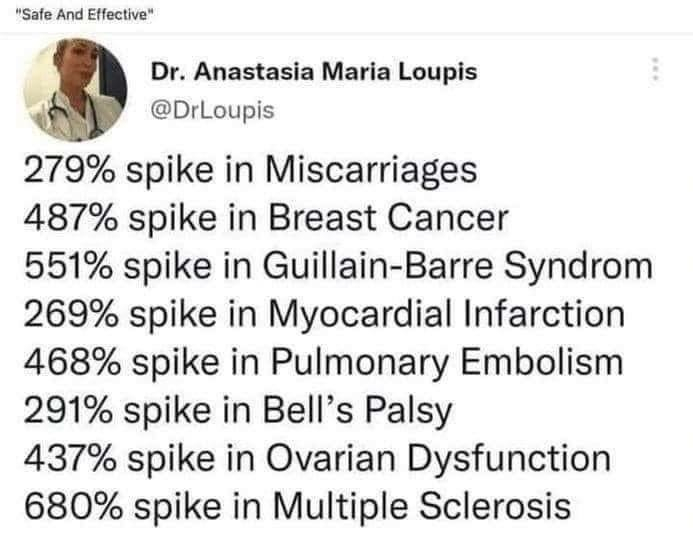This screenshot has width=693, height=540.
Task: Select the Guillain-Barre Syndrom text
Action: (x=458, y=266)
